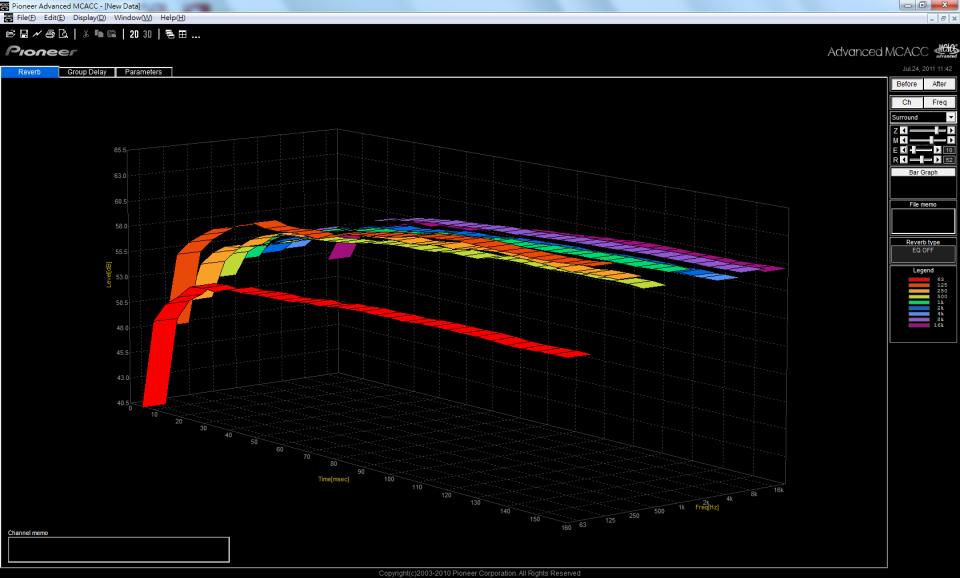
Task: Click the cascade windows icon
Action: [172, 34]
